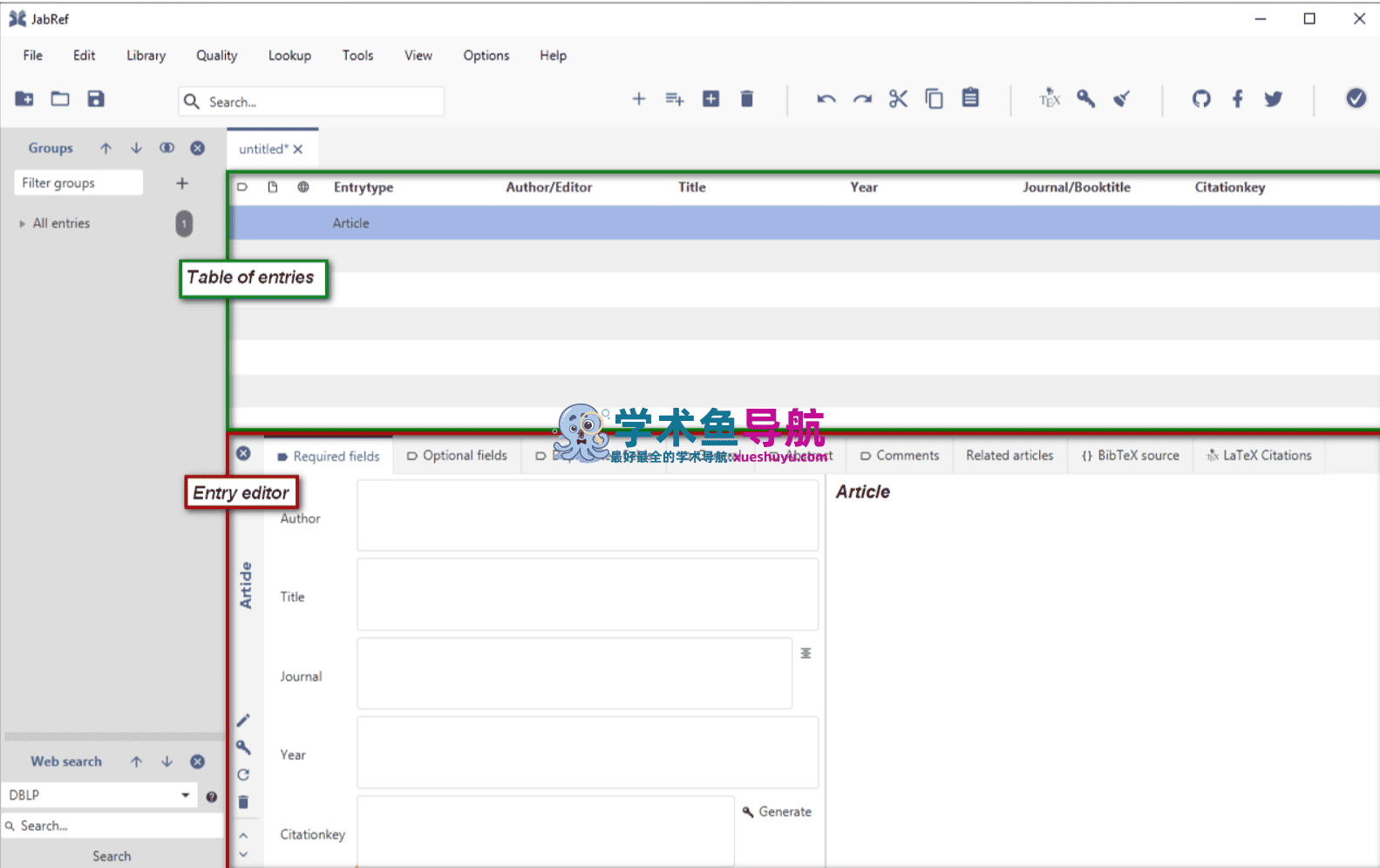This screenshot has width=1380, height=868.
Task: Open the JabRef Facebook page icon
Action: (x=1238, y=99)
